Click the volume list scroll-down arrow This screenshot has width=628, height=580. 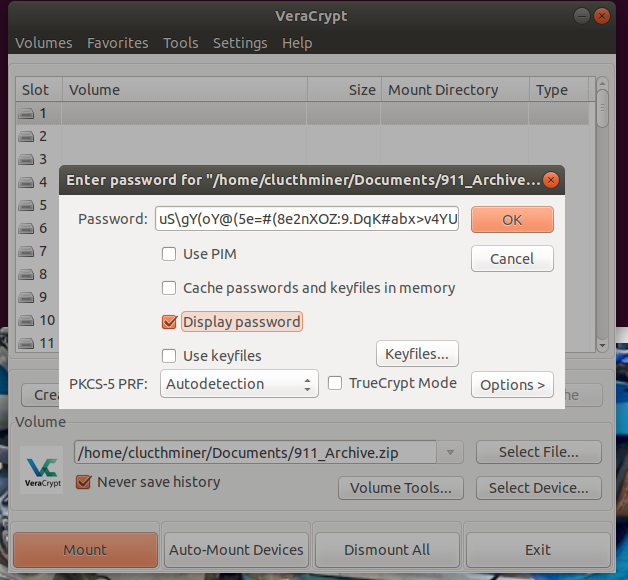(602, 345)
